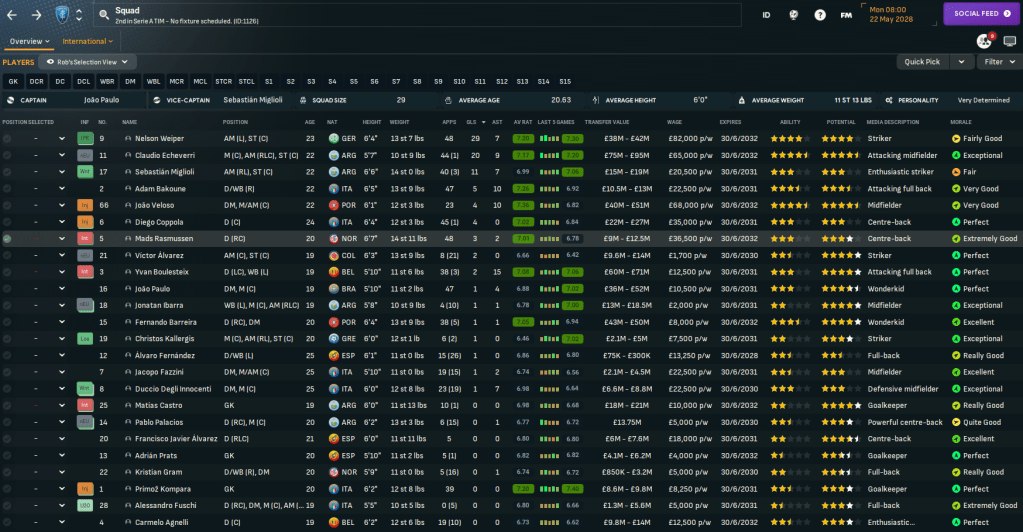Open the Social Feed button
The width and height of the screenshot is (1023, 532).
982,14
